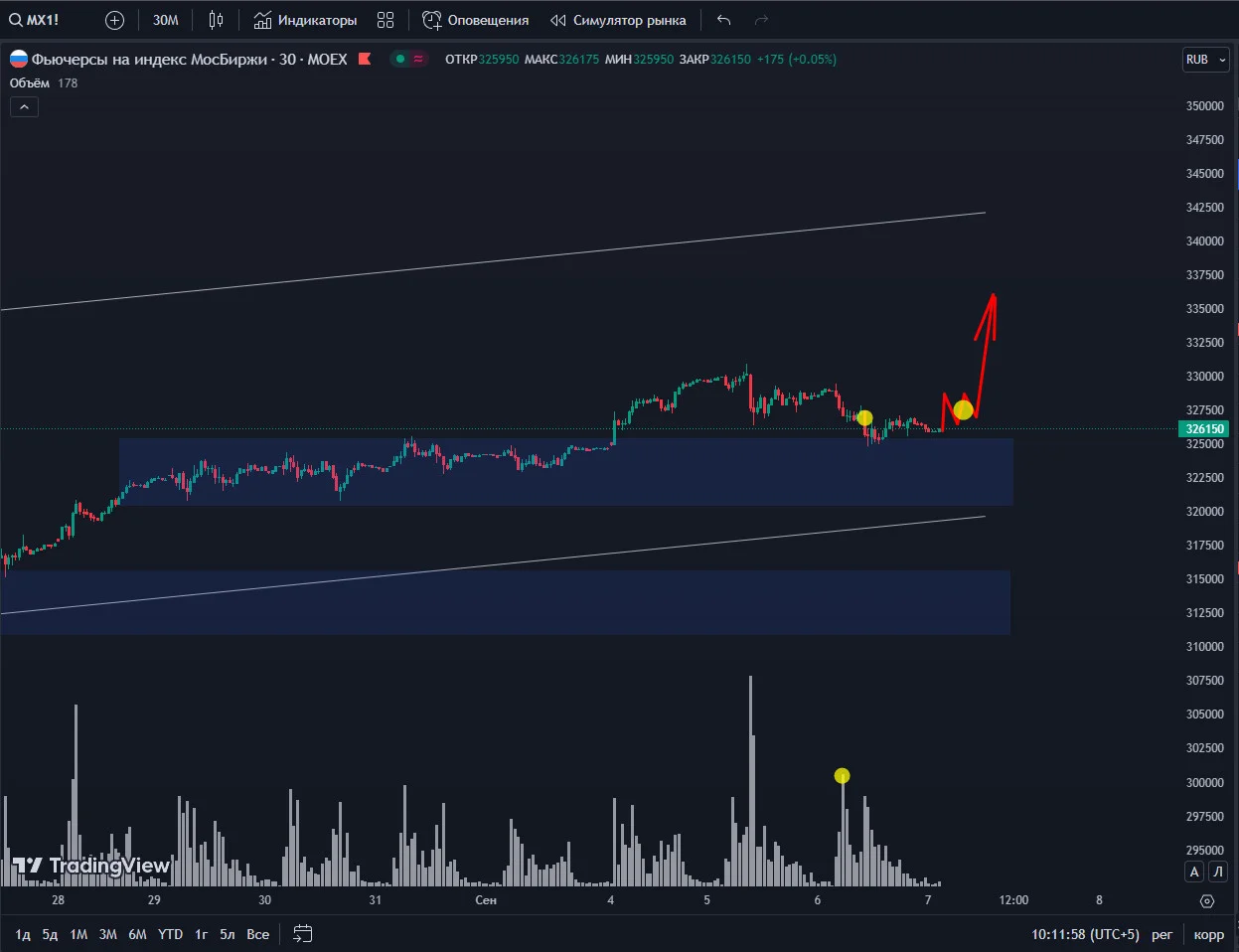Viewport: 1239px width, 952px height.
Task: Create an alert via Оповещения
Action: tap(475, 20)
